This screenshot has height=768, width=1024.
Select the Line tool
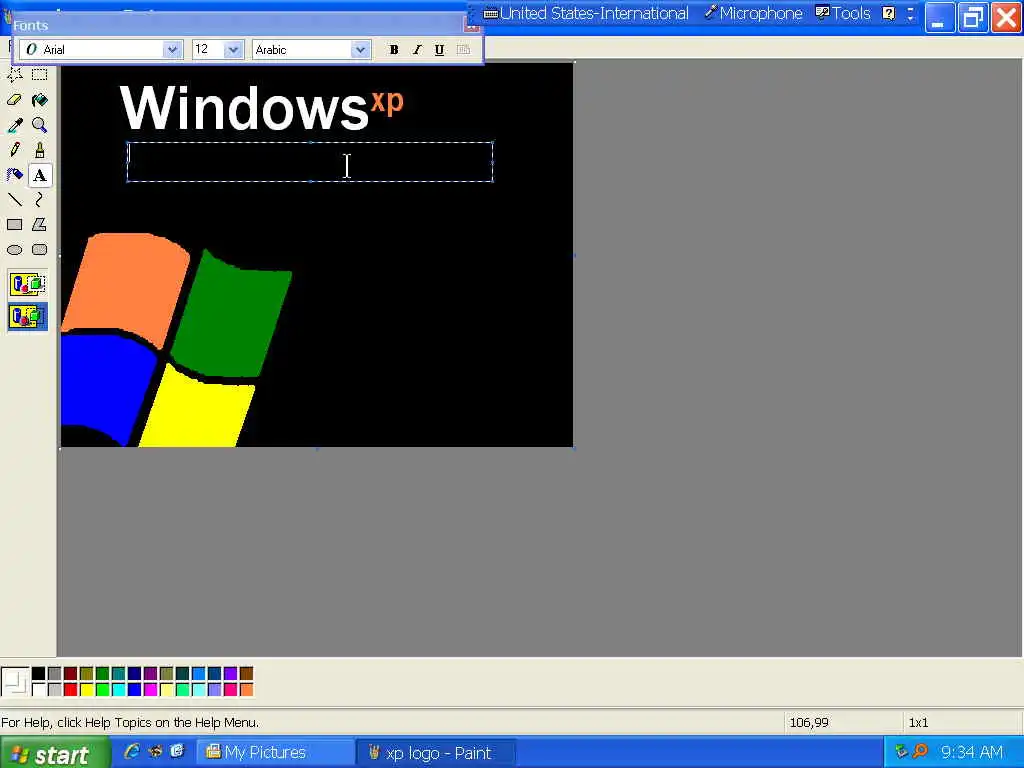click(14, 200)
